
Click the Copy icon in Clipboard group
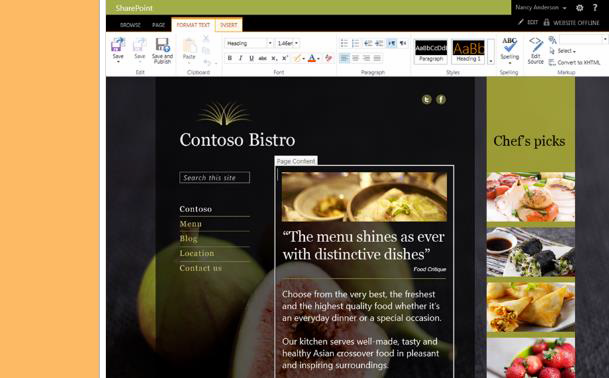(206, 51)
